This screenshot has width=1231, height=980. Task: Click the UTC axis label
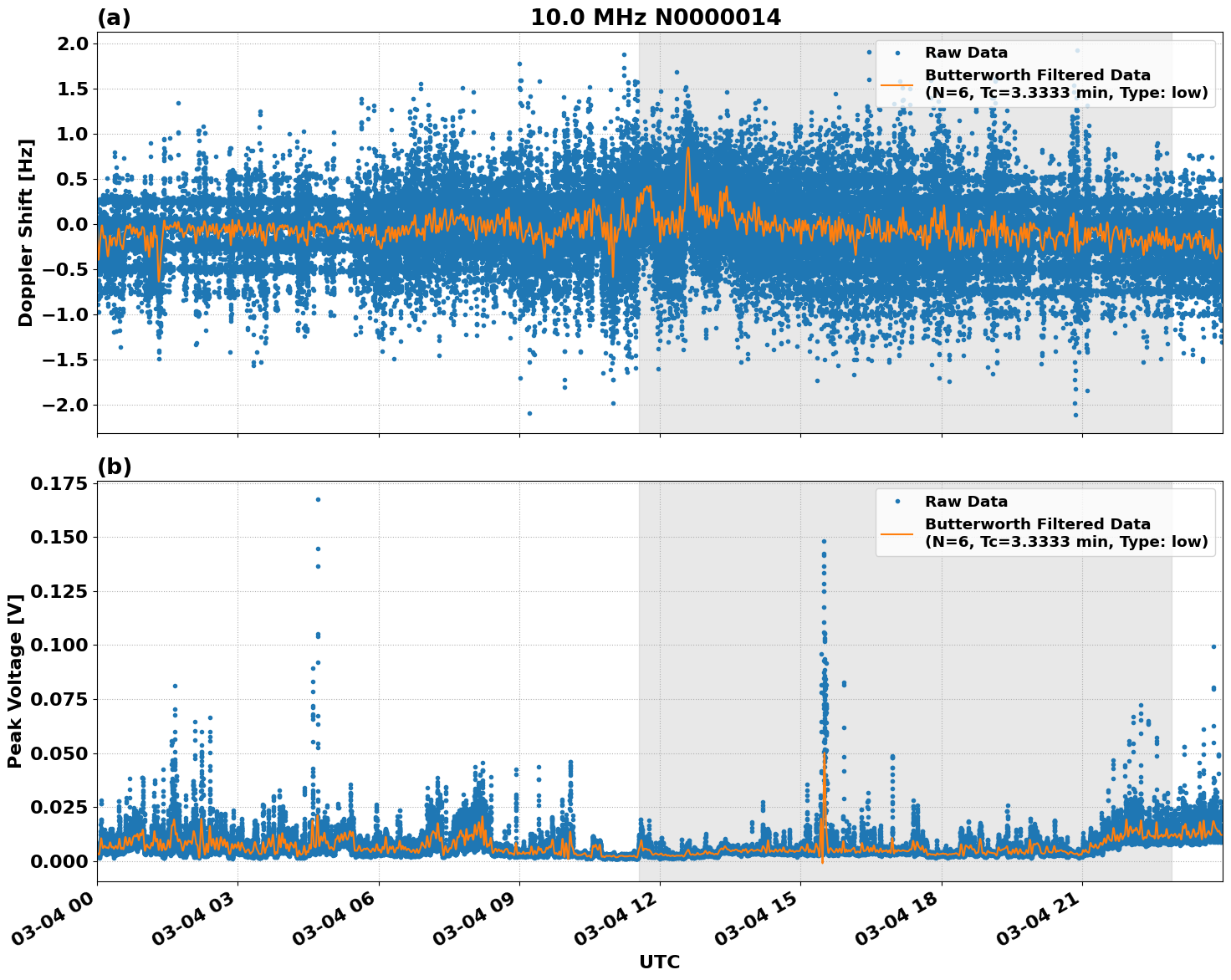tap(661, 962)
